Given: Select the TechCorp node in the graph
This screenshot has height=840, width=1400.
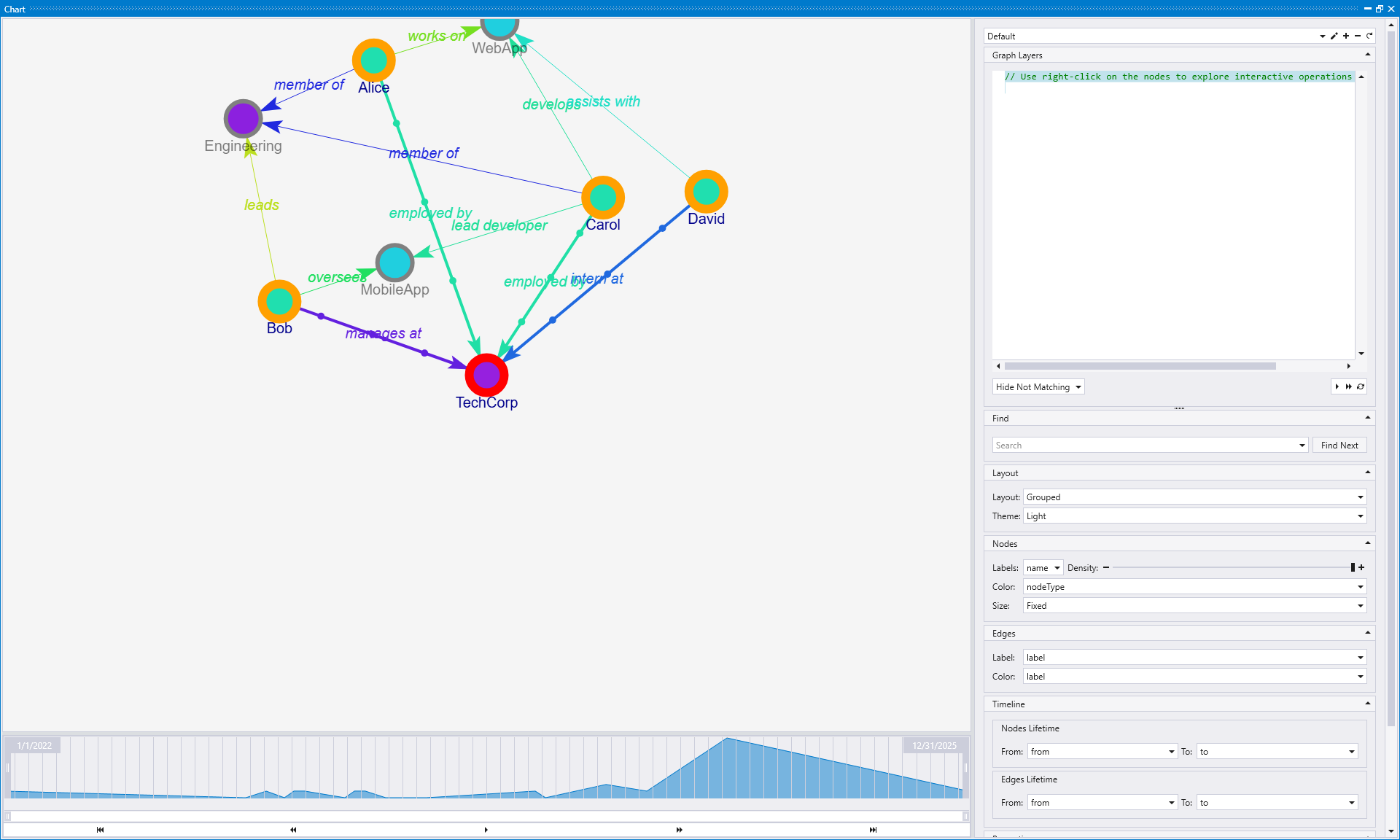Looking at the screenshot, I should pos(486,375).
